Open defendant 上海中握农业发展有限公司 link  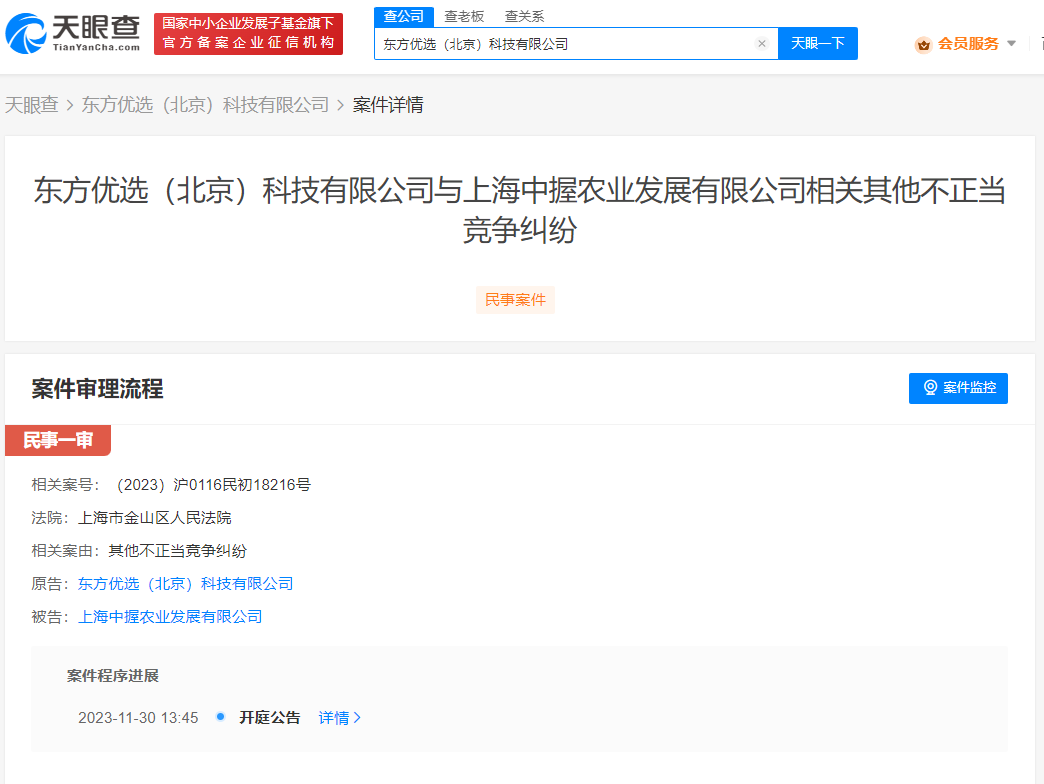[170, 617]
